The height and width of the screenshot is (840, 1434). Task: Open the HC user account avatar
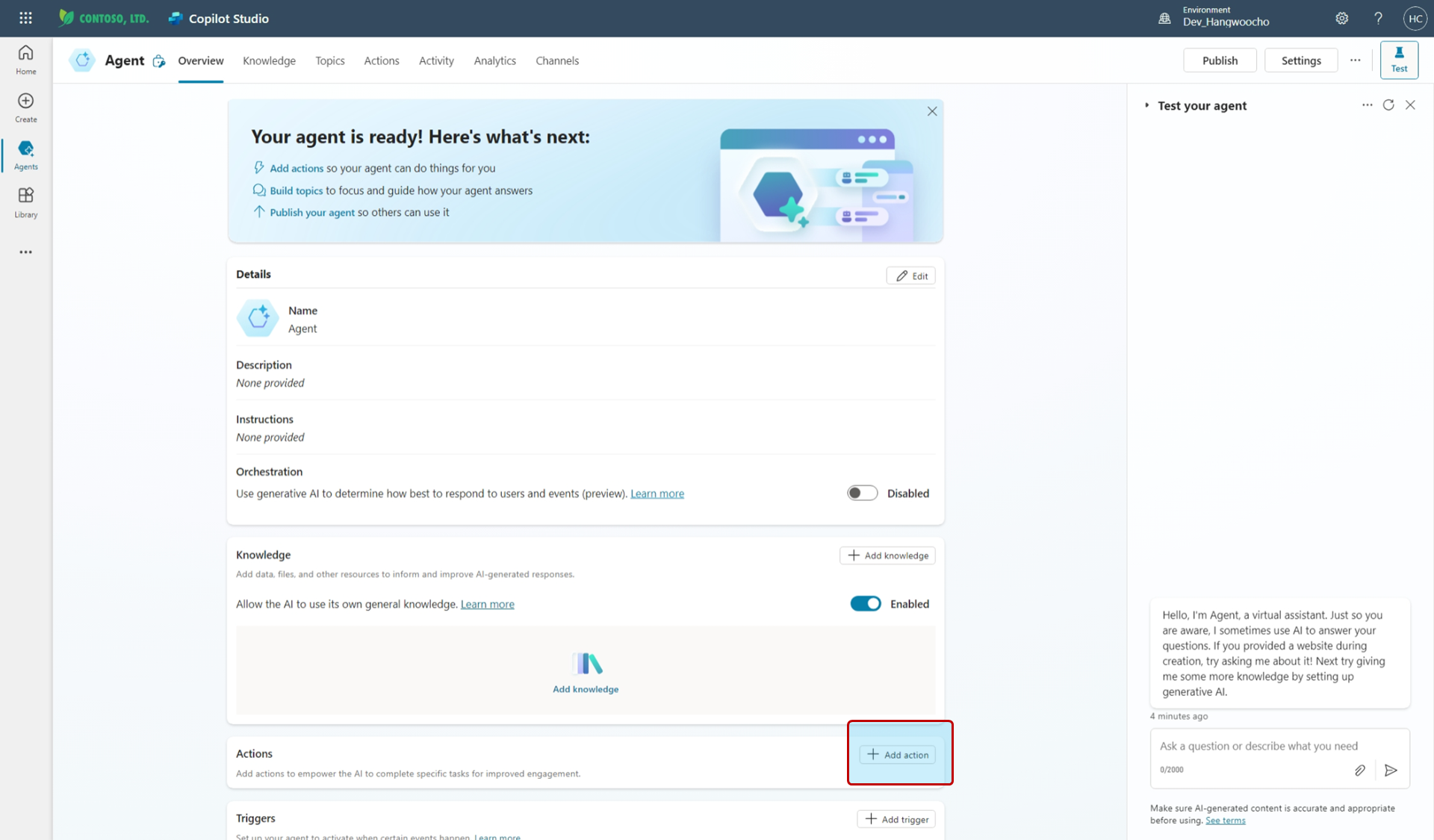point(1415,19)
